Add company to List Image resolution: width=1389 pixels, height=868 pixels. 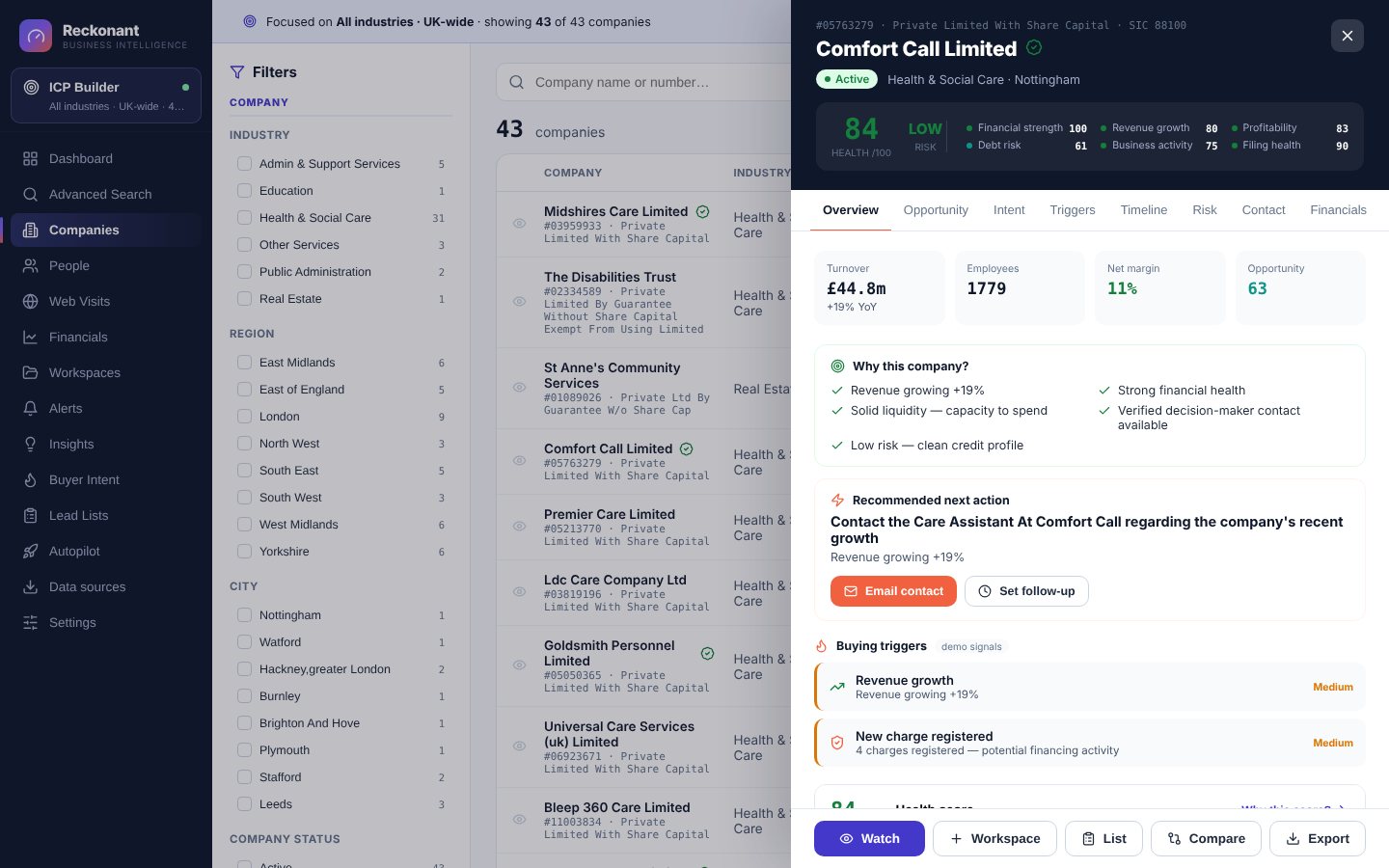(1103, 838)
